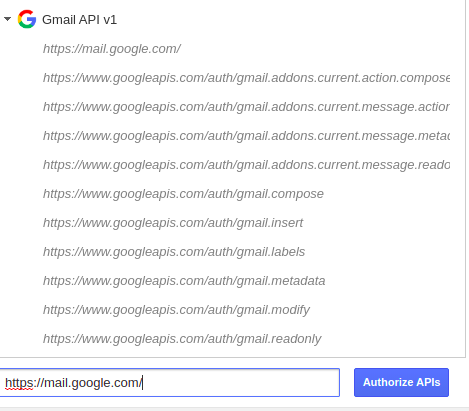The height and width of the screenshot is (411, 469).
Task: Select the gmail.addons.current.message.metadata scope
Action: pos(246,136)
